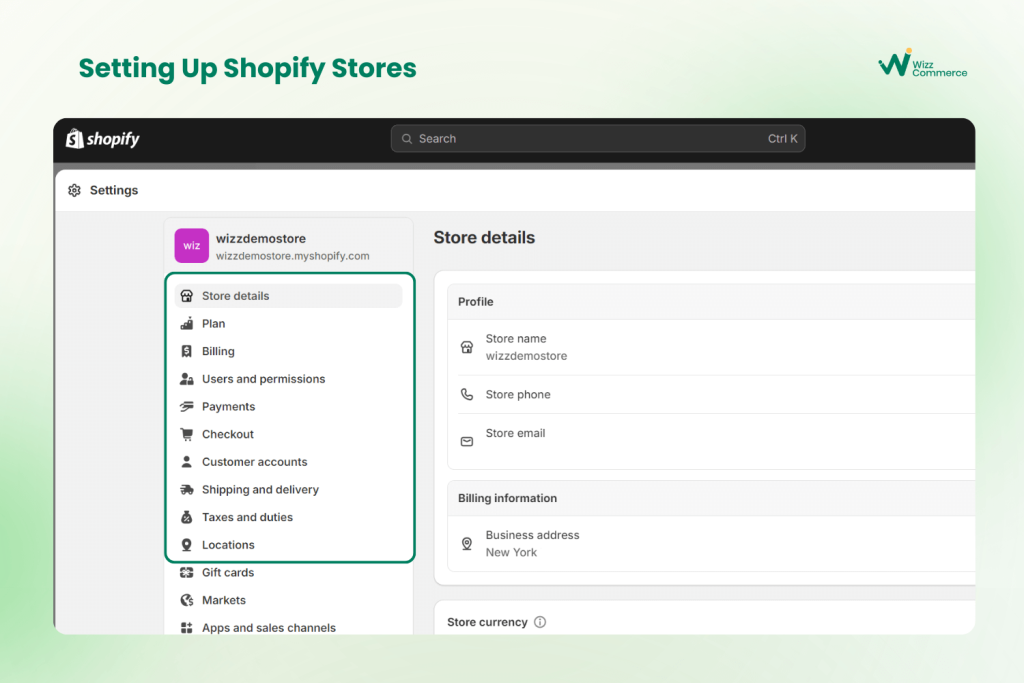Click the wiz store avatar
Viewport: 1024px width, 683px height.
[x=191, y=246]
